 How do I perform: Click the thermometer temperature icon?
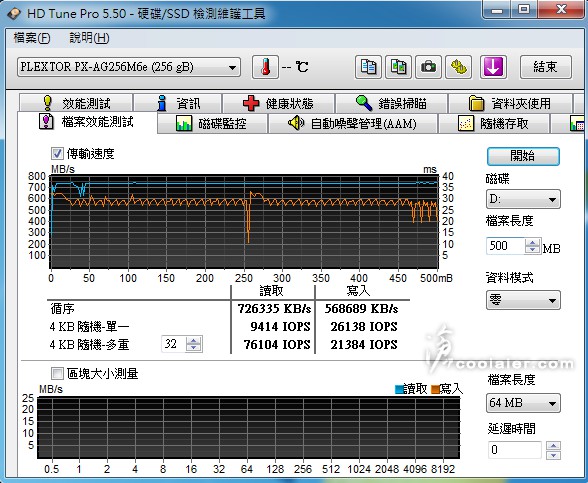click(266, 67)
